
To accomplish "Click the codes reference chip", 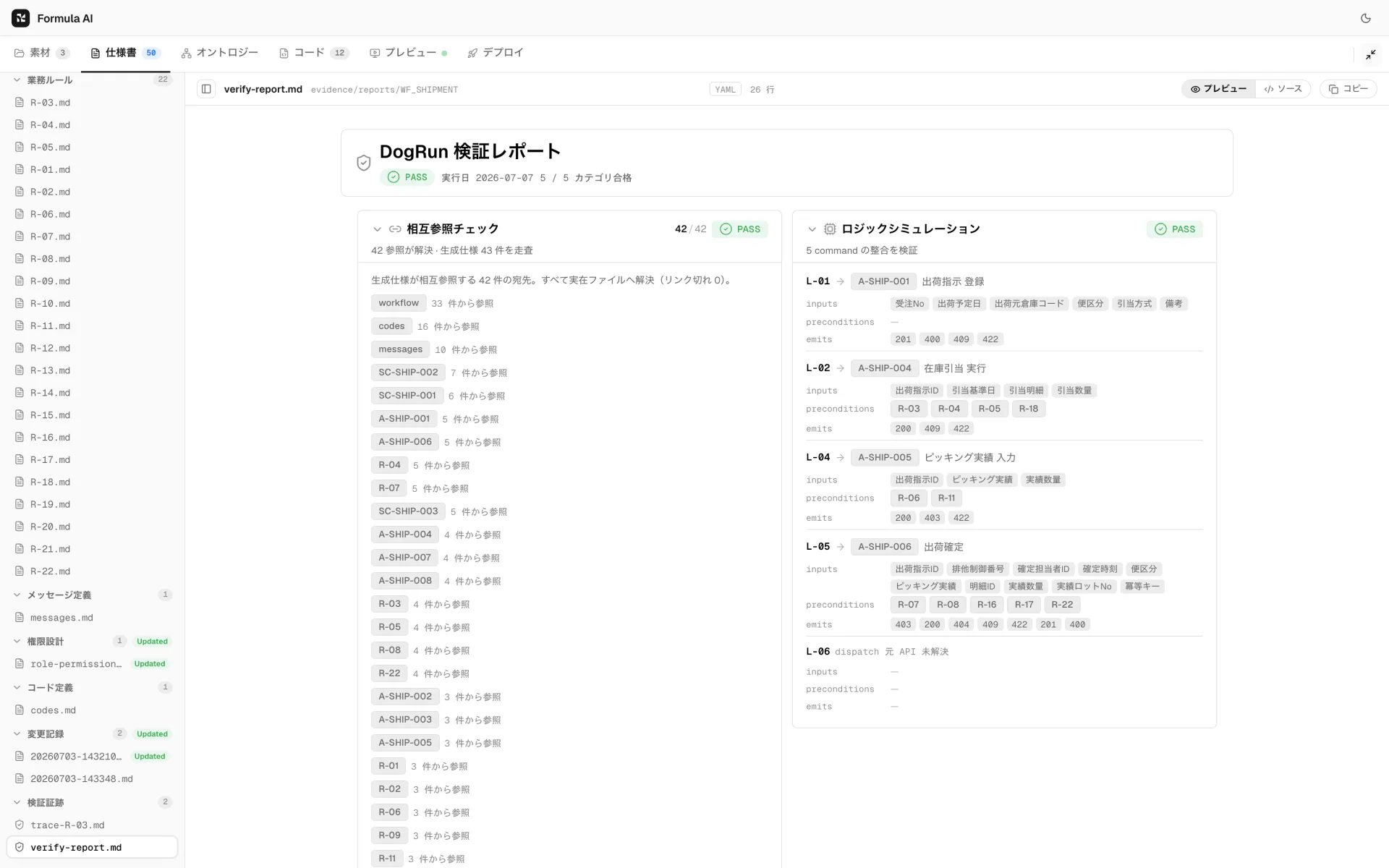I will [391, 326].
